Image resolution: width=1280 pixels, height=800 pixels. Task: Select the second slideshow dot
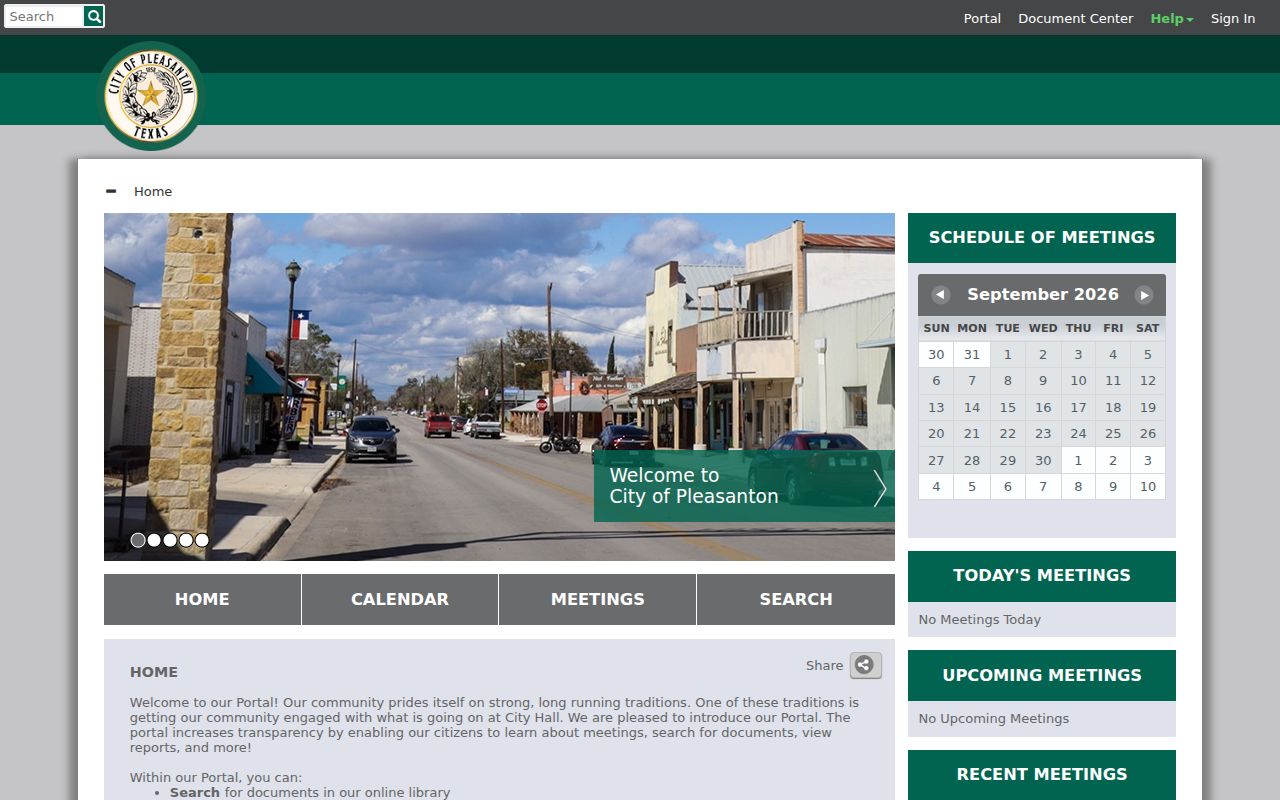tap(154, 540)
